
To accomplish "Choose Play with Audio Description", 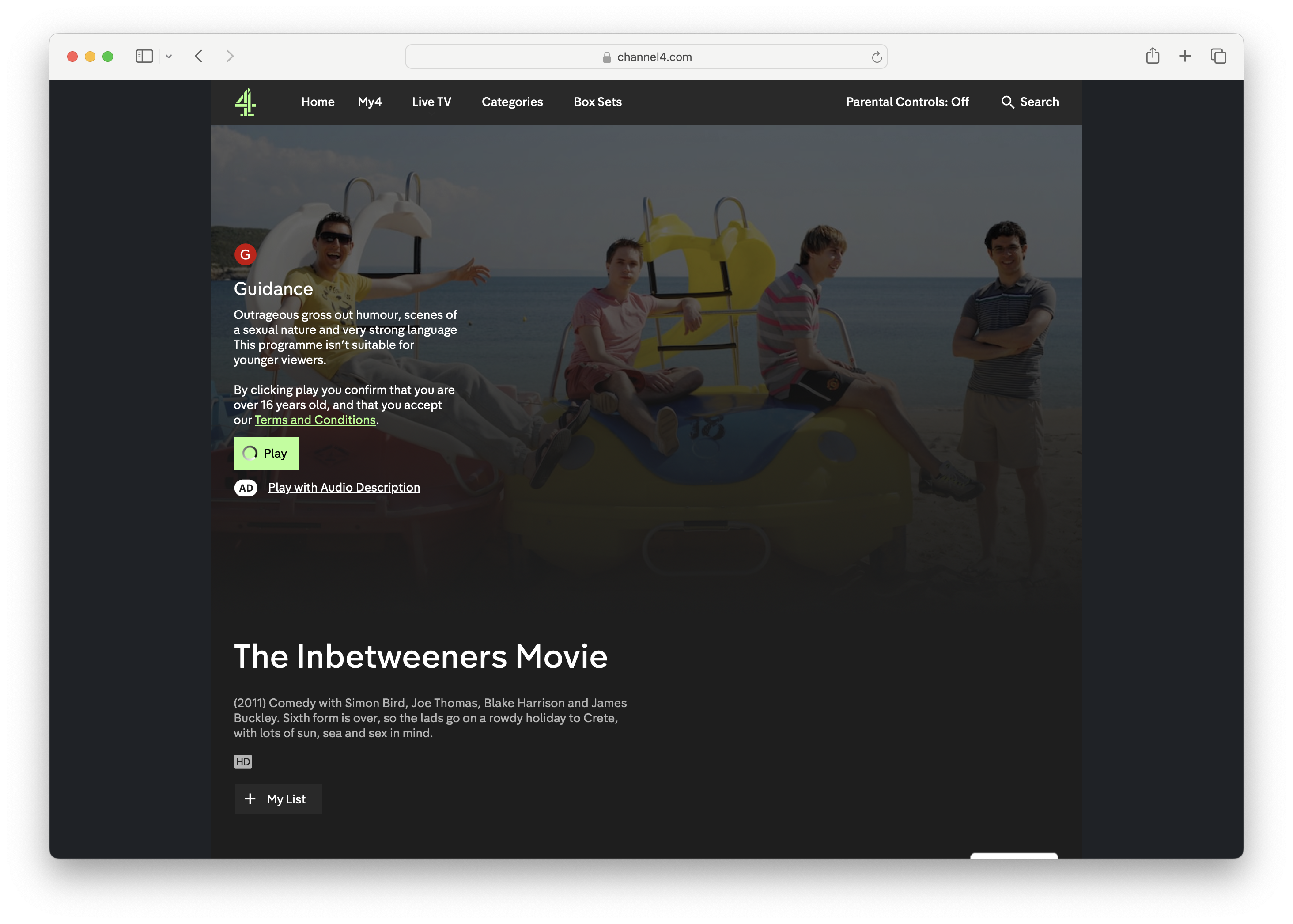I will [x=344, y=488].
